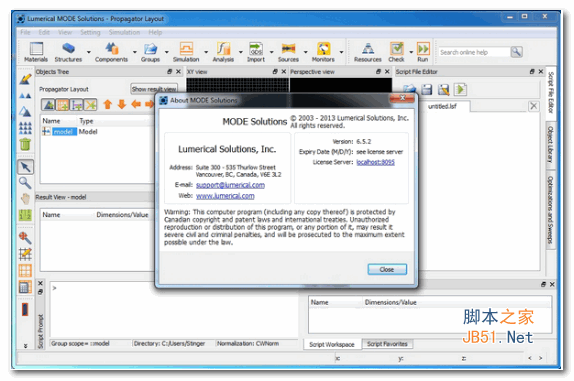The image size is (574, 381).
Task: Select the Groups toolbar icon
Action: click(150, 52)
